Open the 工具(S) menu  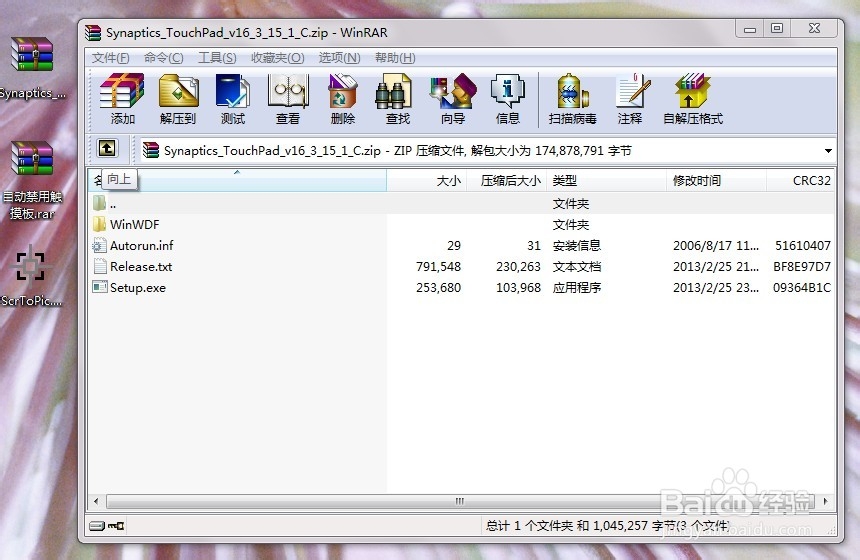pos(217,58)
